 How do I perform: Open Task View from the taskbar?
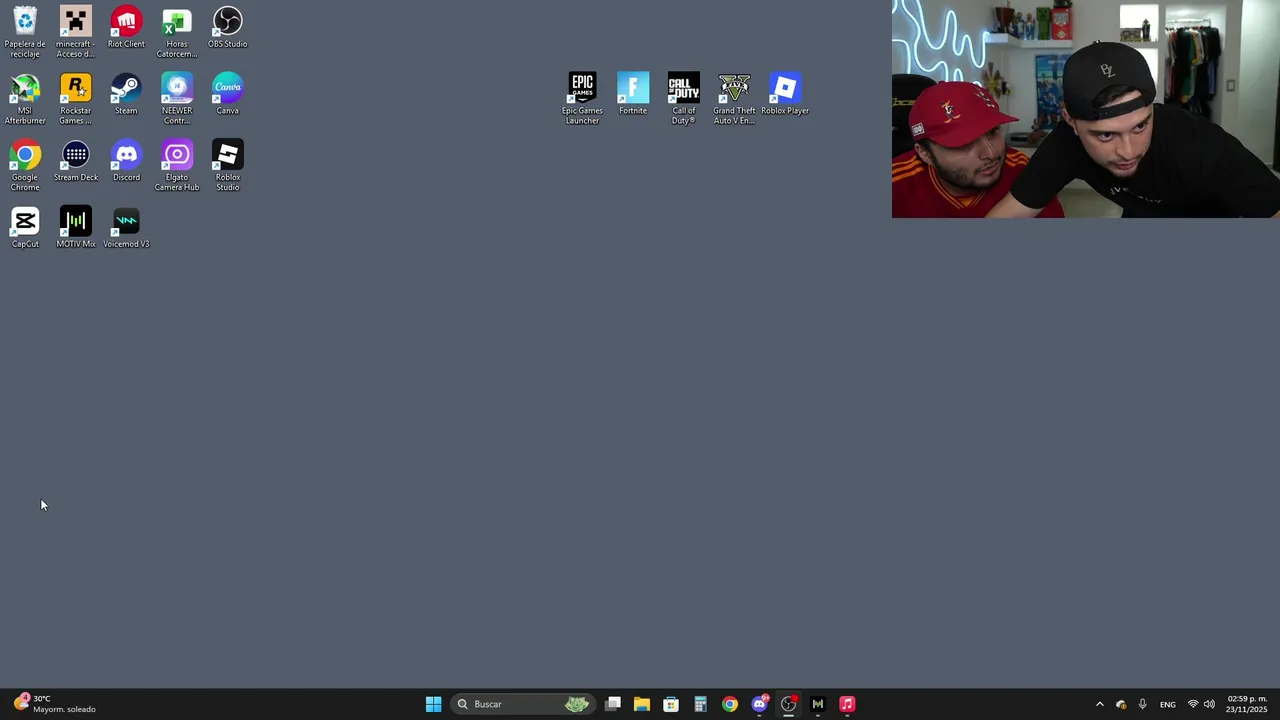click(613, 704)
